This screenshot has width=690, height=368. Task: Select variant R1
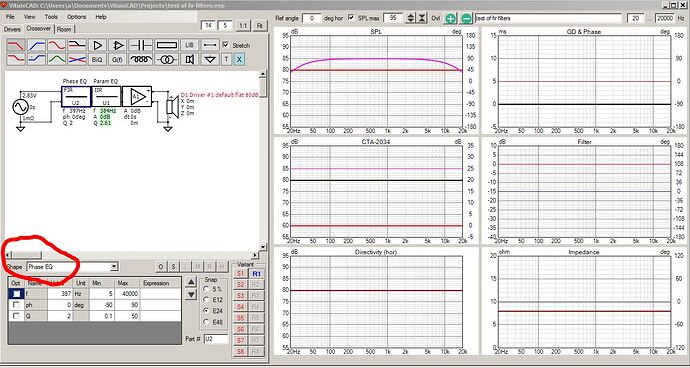click(257, 274)
